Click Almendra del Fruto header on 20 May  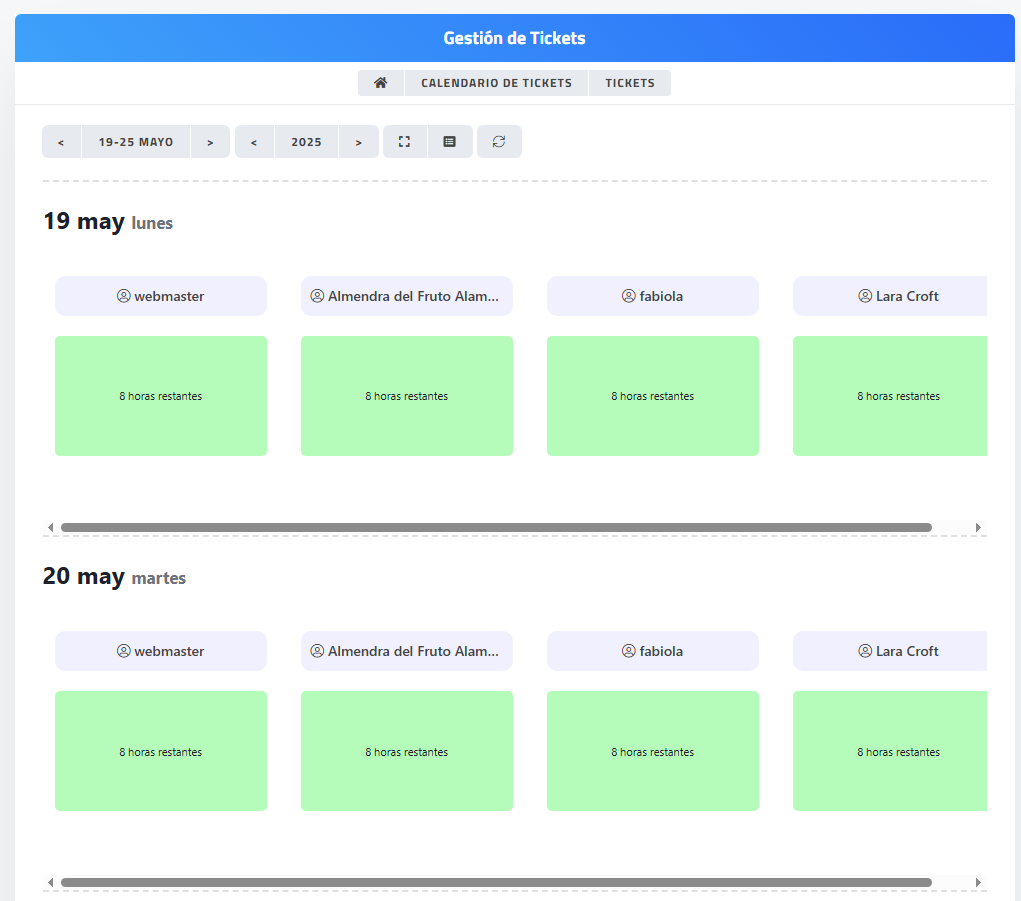pyautogui.click(x=407, y=651)
